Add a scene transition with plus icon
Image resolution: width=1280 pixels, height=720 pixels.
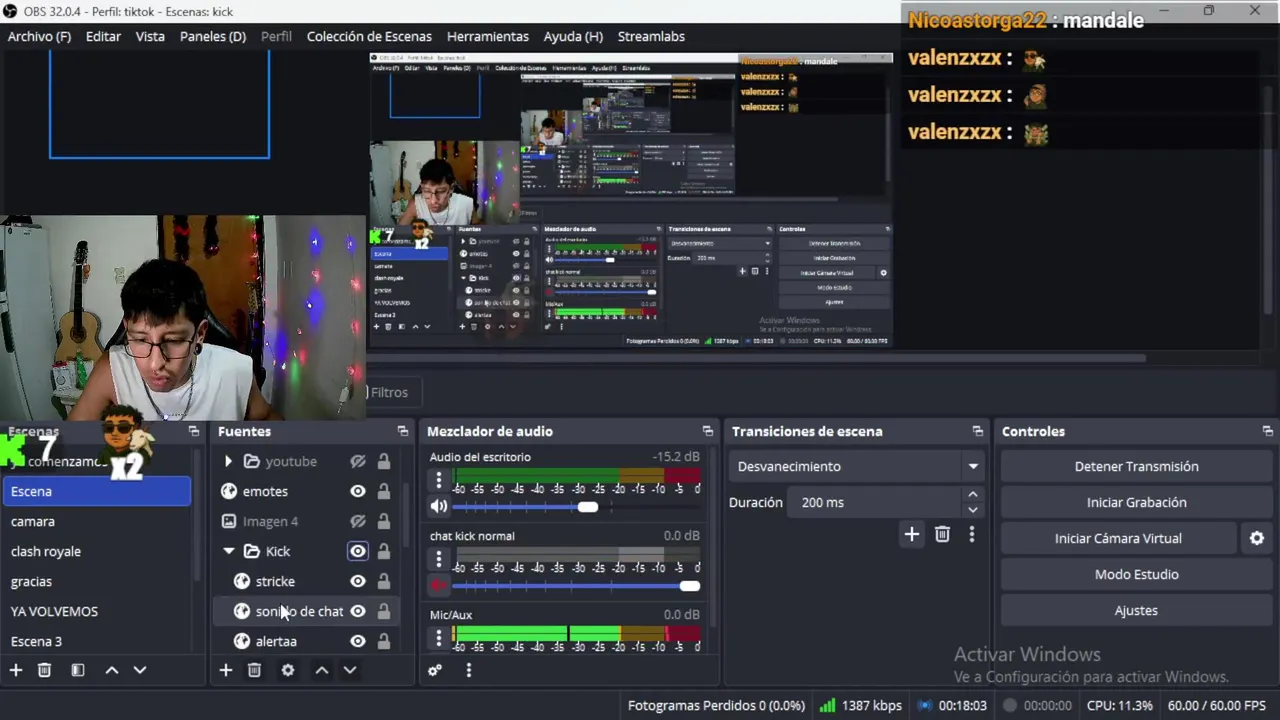[912, 535]
